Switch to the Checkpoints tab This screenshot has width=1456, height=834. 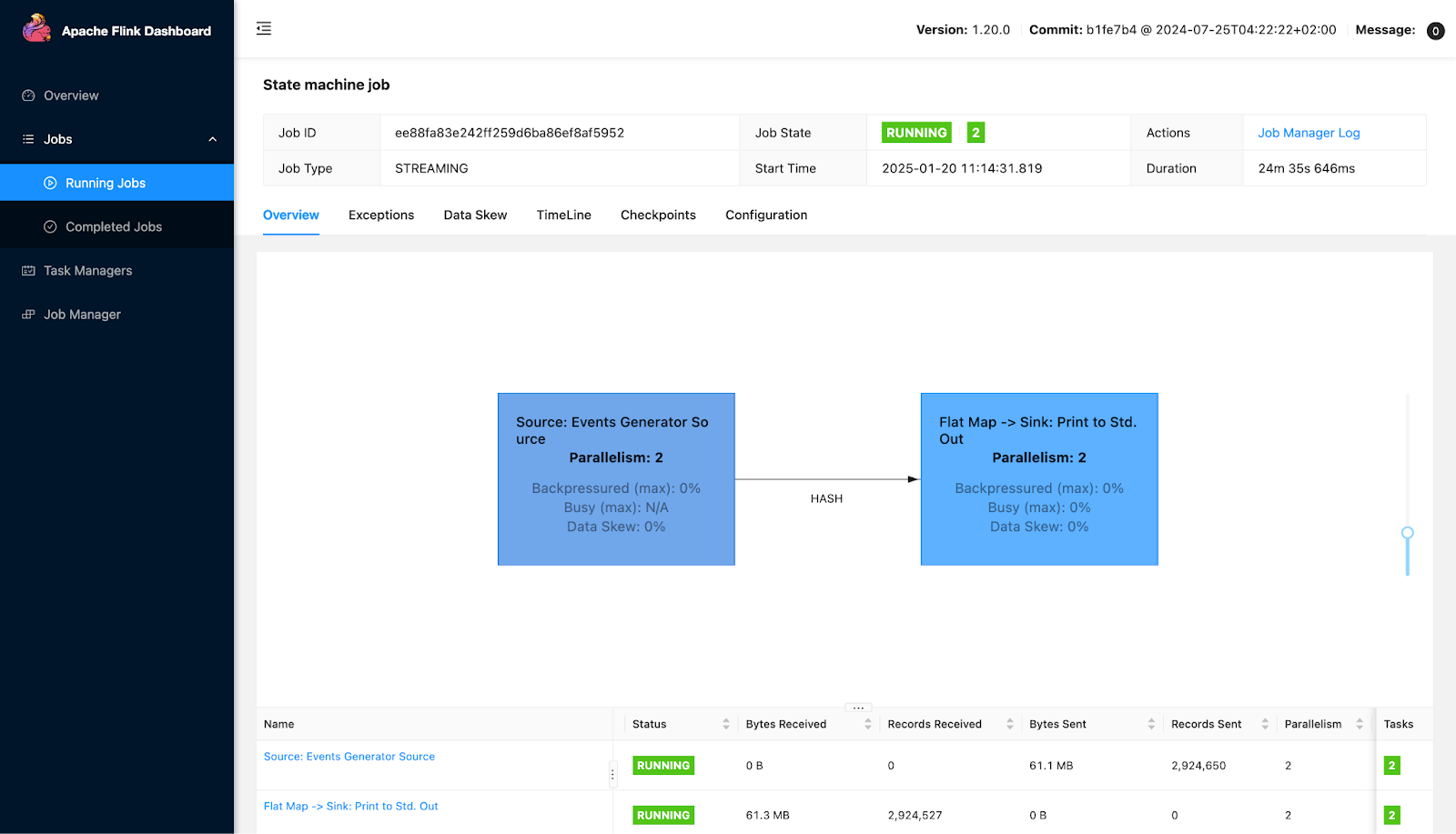pyautogui.click(x=658, y=216)
